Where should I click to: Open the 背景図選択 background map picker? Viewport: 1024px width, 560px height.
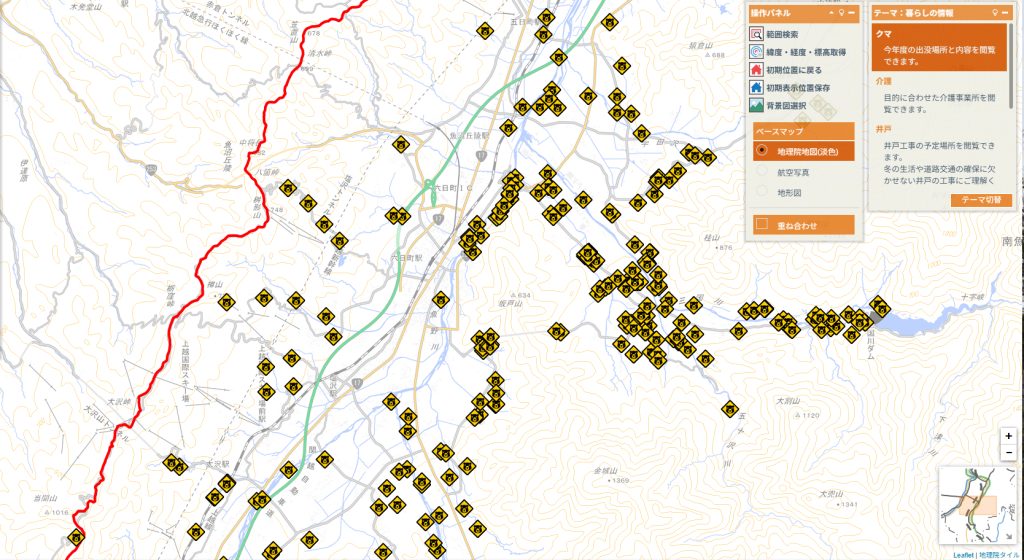tap(758, 106)
